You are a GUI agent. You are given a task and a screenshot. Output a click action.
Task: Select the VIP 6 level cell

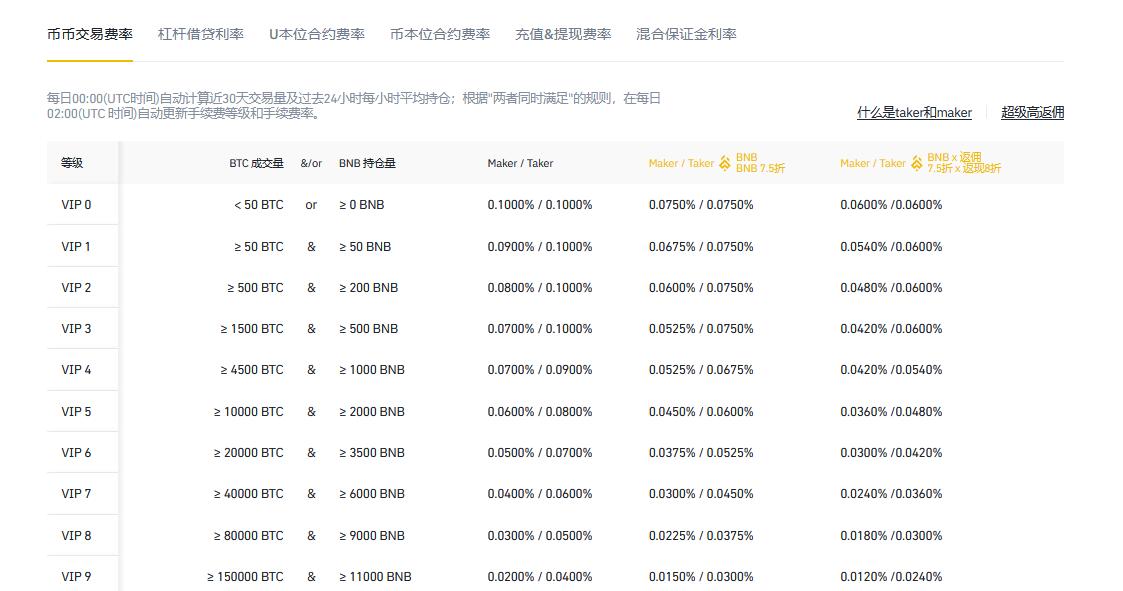click(76, 453)
